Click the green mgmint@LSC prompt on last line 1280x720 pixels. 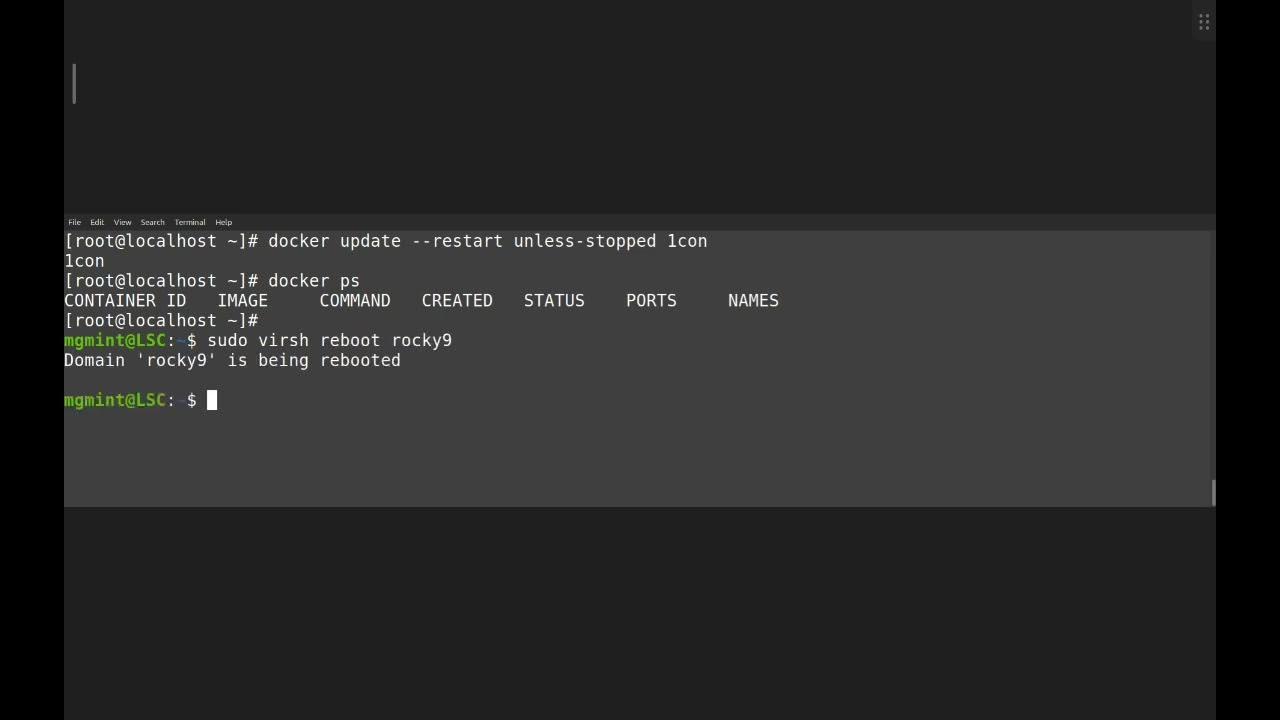114,400
